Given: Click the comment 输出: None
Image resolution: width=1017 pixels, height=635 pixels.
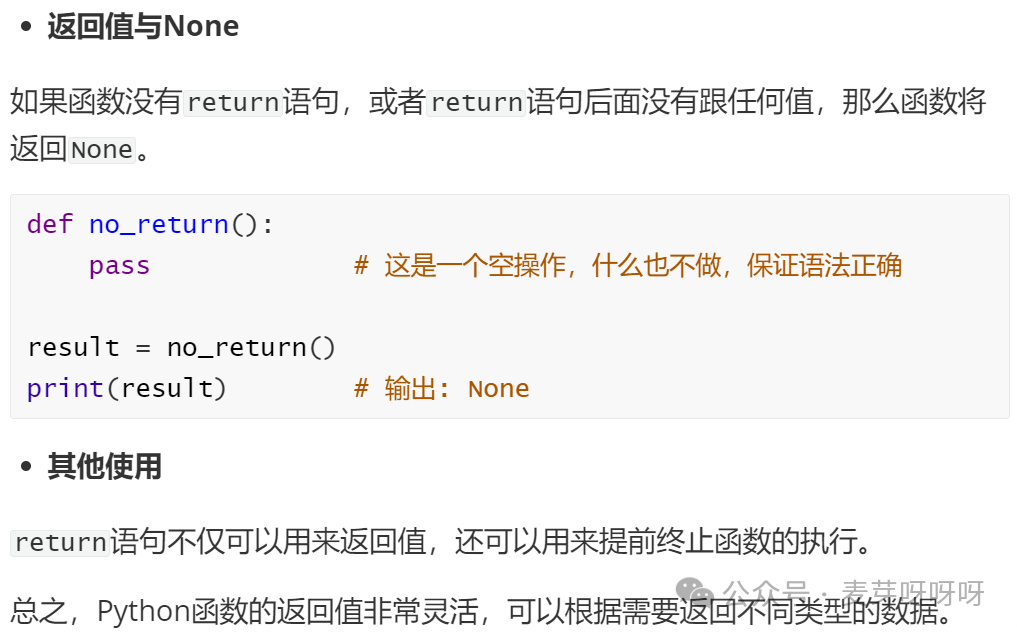Looking at the screenshot, I should [442, 389].
